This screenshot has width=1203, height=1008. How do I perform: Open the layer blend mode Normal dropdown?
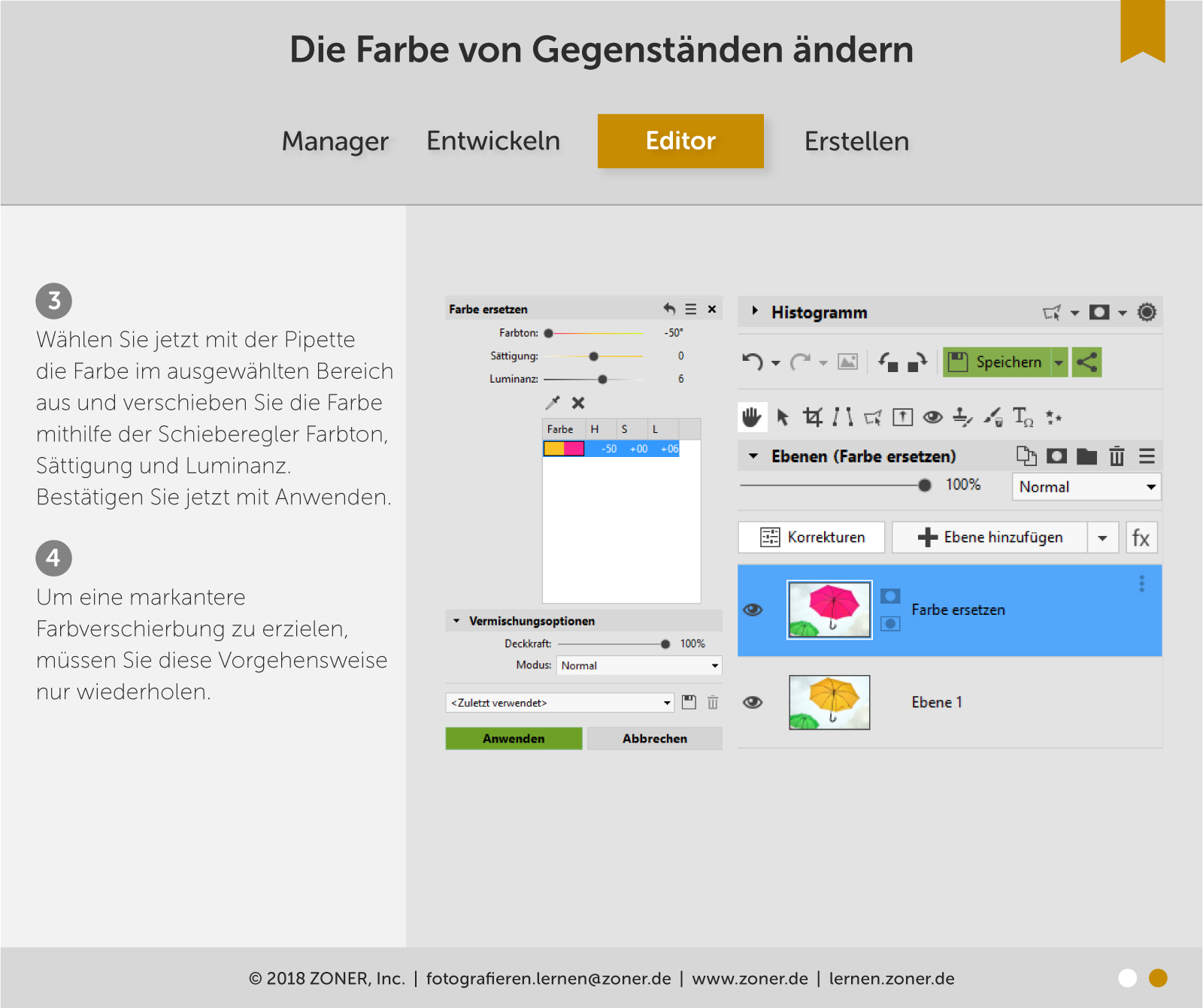1086,486
